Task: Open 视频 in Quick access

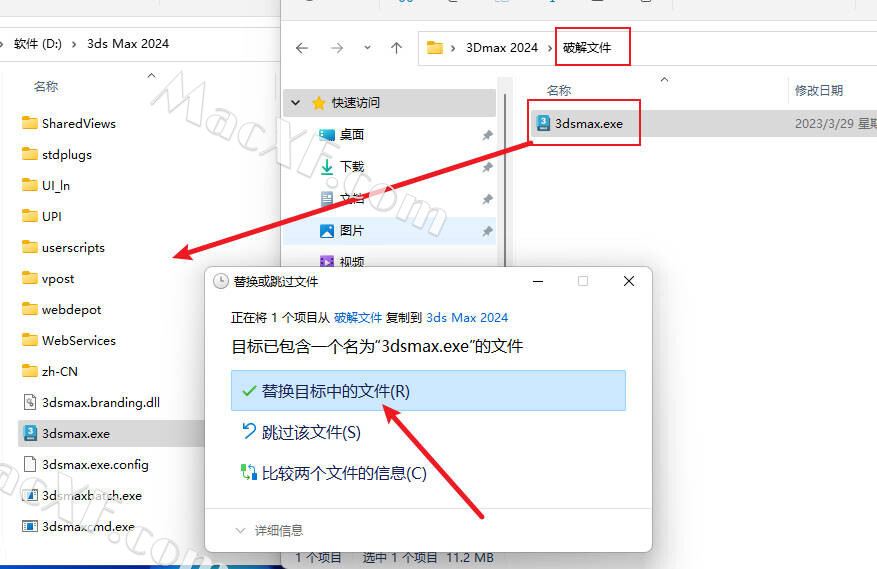Action: 342,261
